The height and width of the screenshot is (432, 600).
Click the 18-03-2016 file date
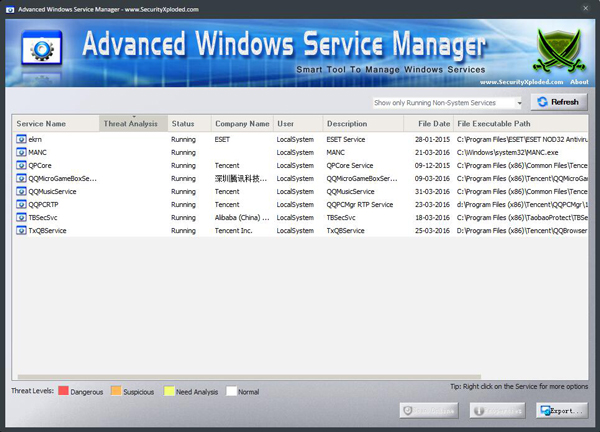(432, 217)
